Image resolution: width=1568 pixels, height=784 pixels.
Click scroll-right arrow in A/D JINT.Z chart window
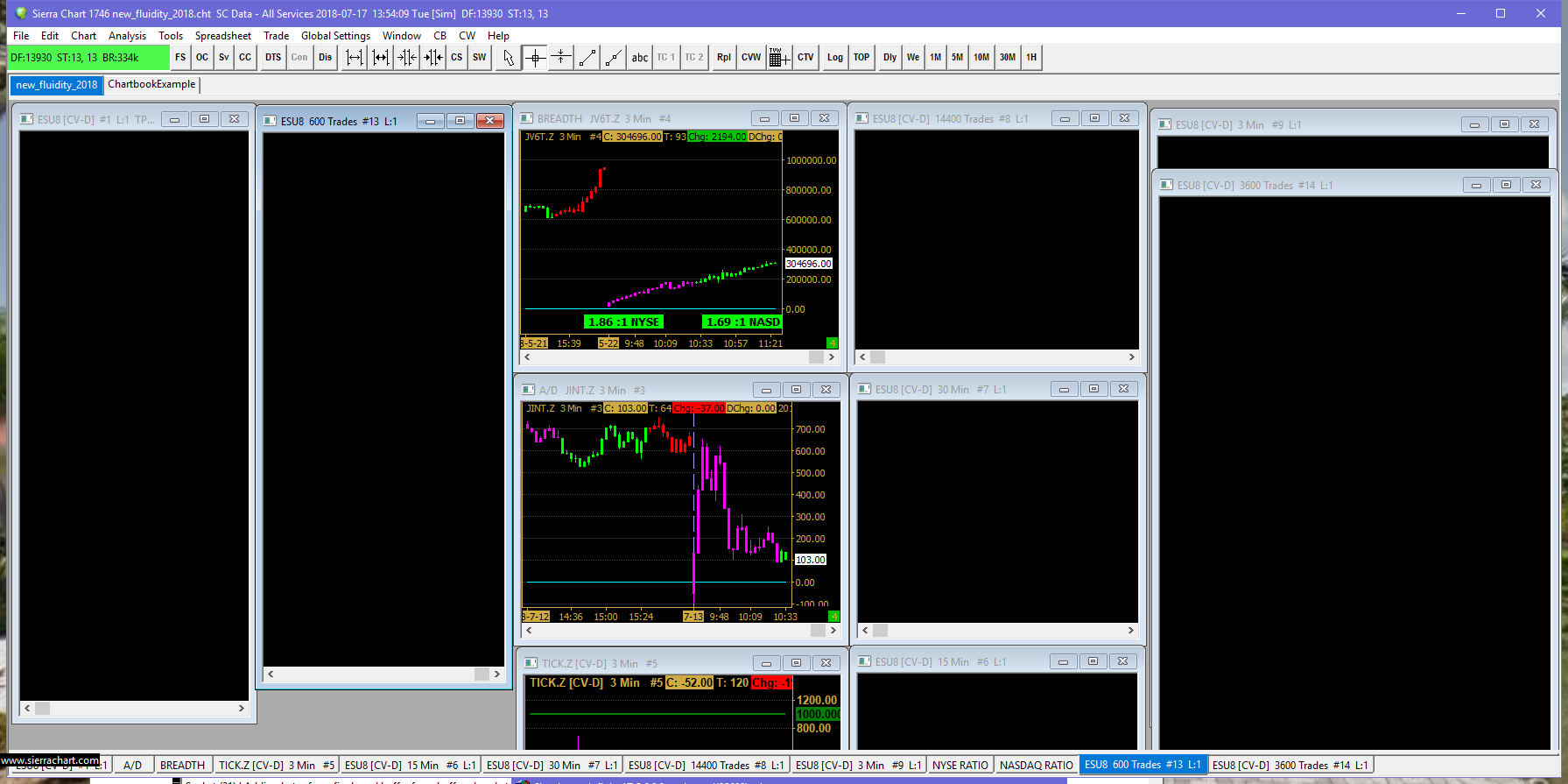833,631
